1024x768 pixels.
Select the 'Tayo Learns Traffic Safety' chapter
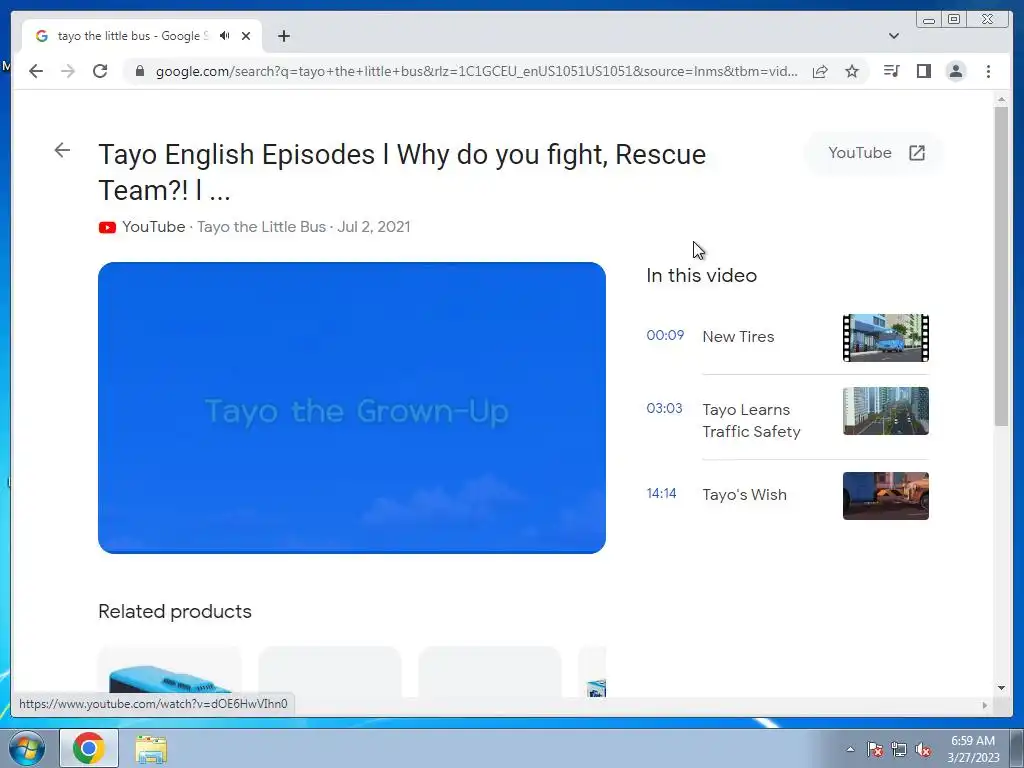click(x=751, y=421)
